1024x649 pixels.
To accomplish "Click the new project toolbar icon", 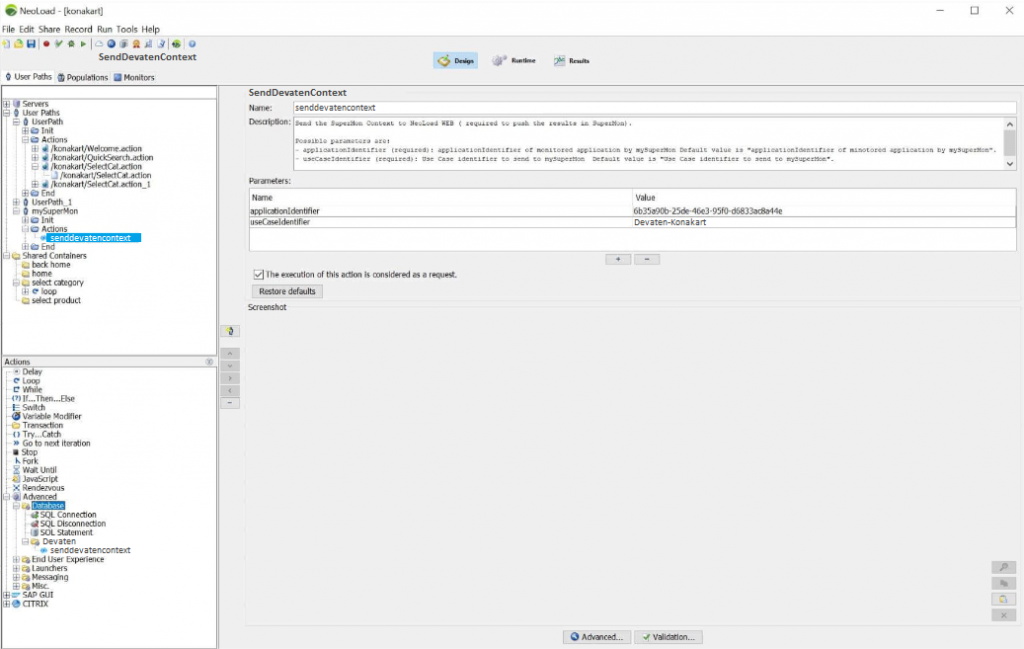I will (x=7, y=44).
